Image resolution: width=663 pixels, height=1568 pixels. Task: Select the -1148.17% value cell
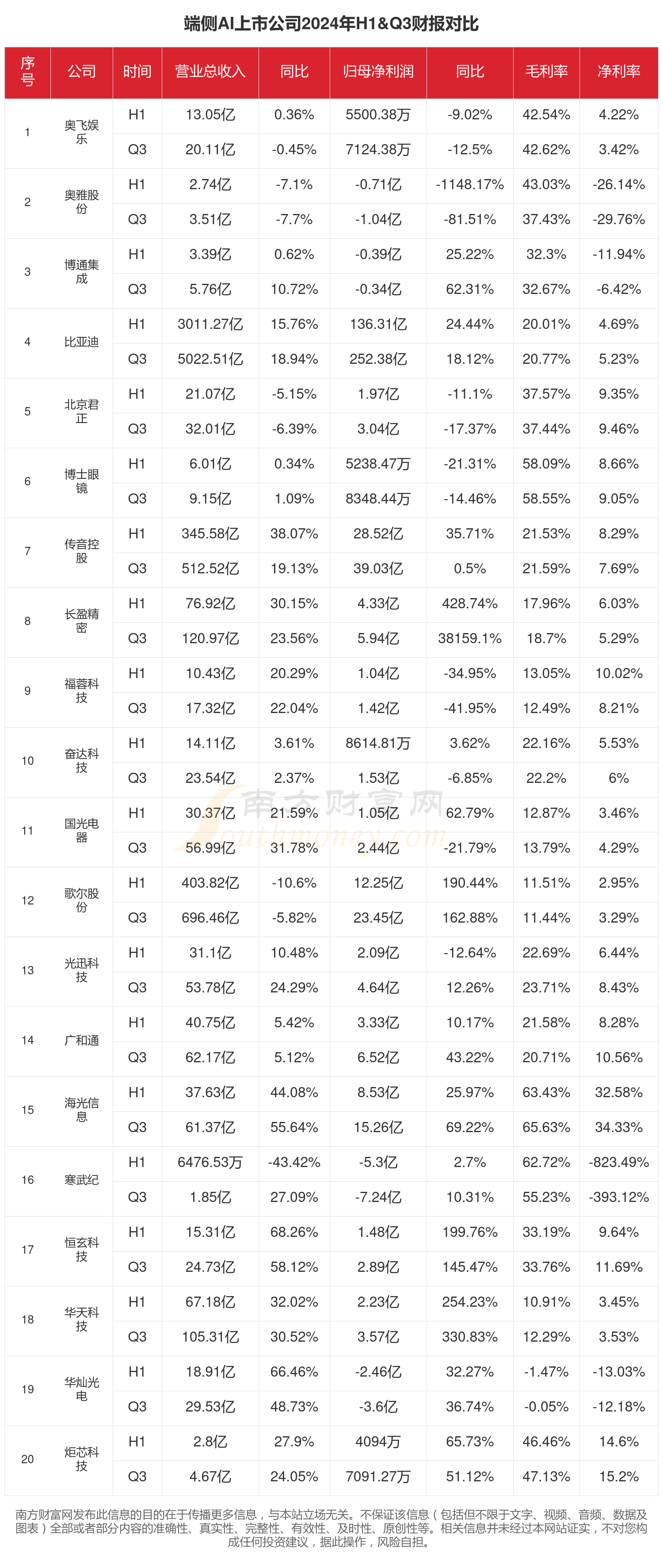tap(469, 184)
